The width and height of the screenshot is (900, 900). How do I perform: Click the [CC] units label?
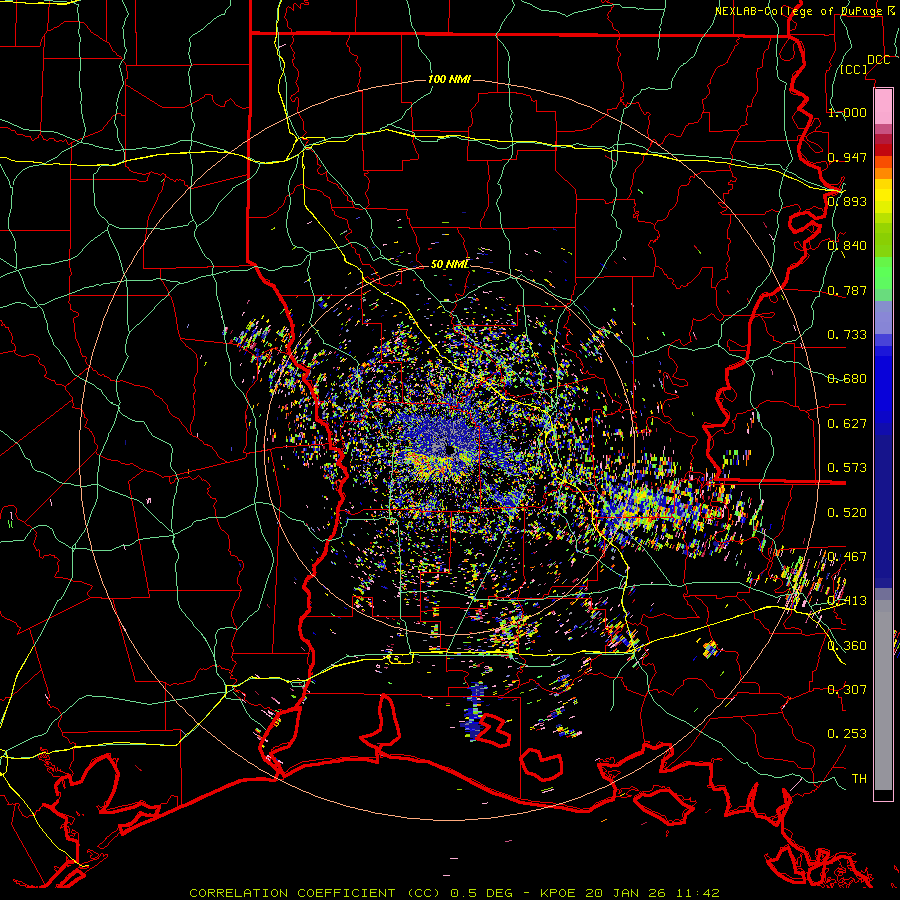click(x=854, y=69)
